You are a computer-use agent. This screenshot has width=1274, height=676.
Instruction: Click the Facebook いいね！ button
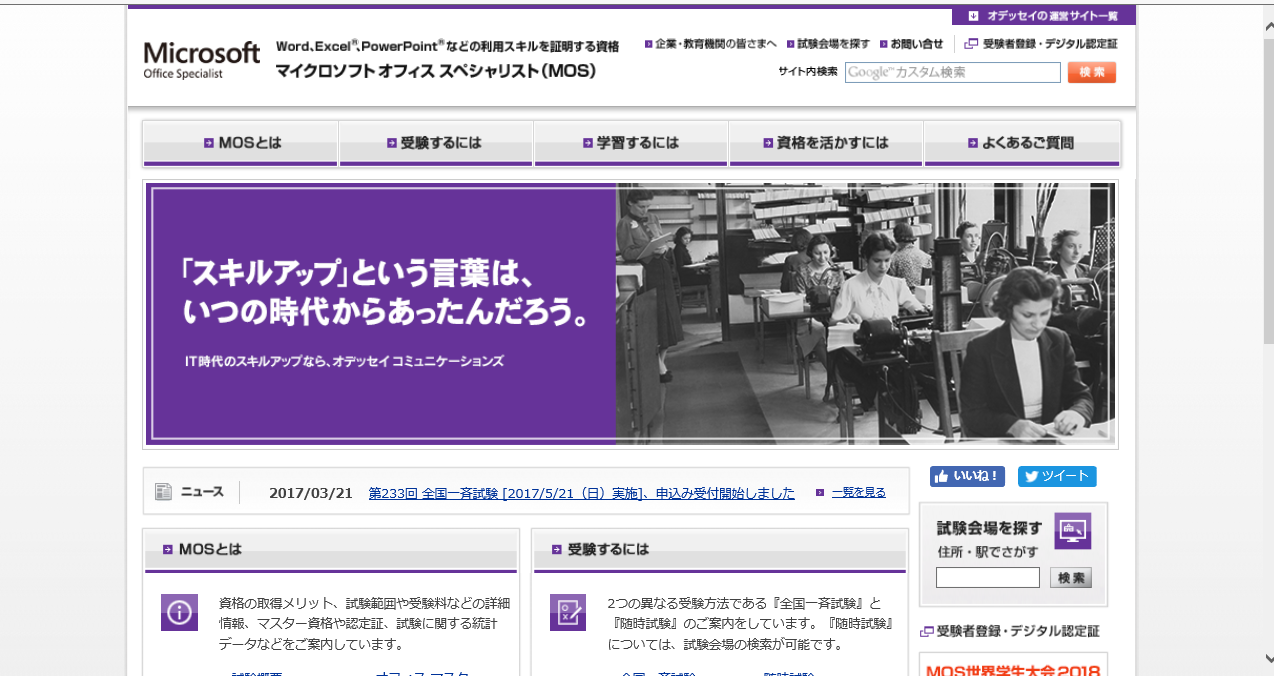coord(967,477)
